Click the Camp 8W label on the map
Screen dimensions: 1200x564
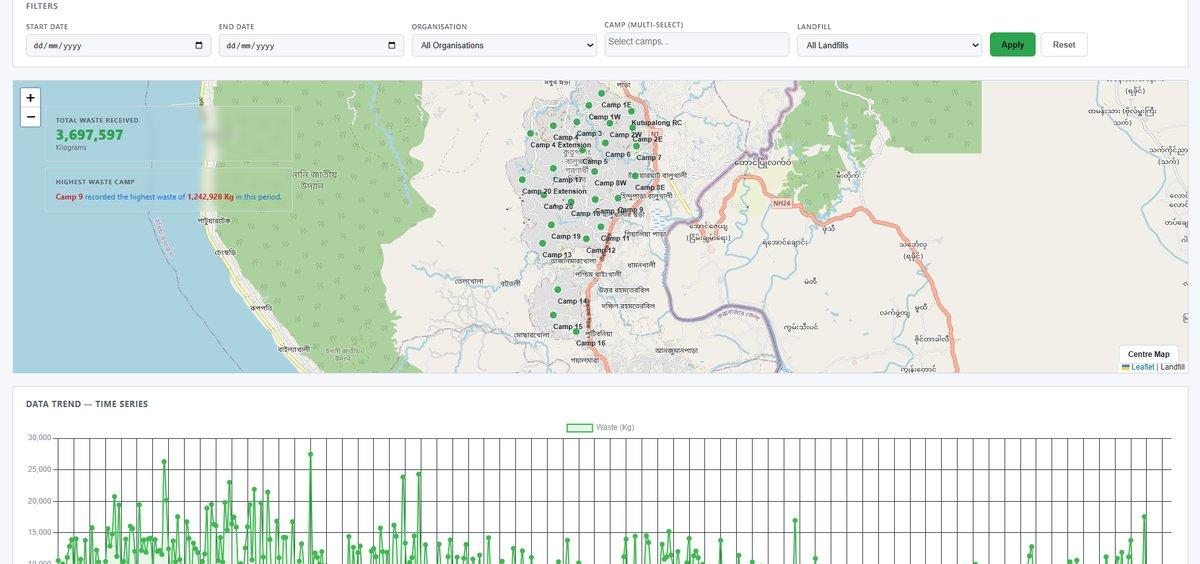pos(610,183)
